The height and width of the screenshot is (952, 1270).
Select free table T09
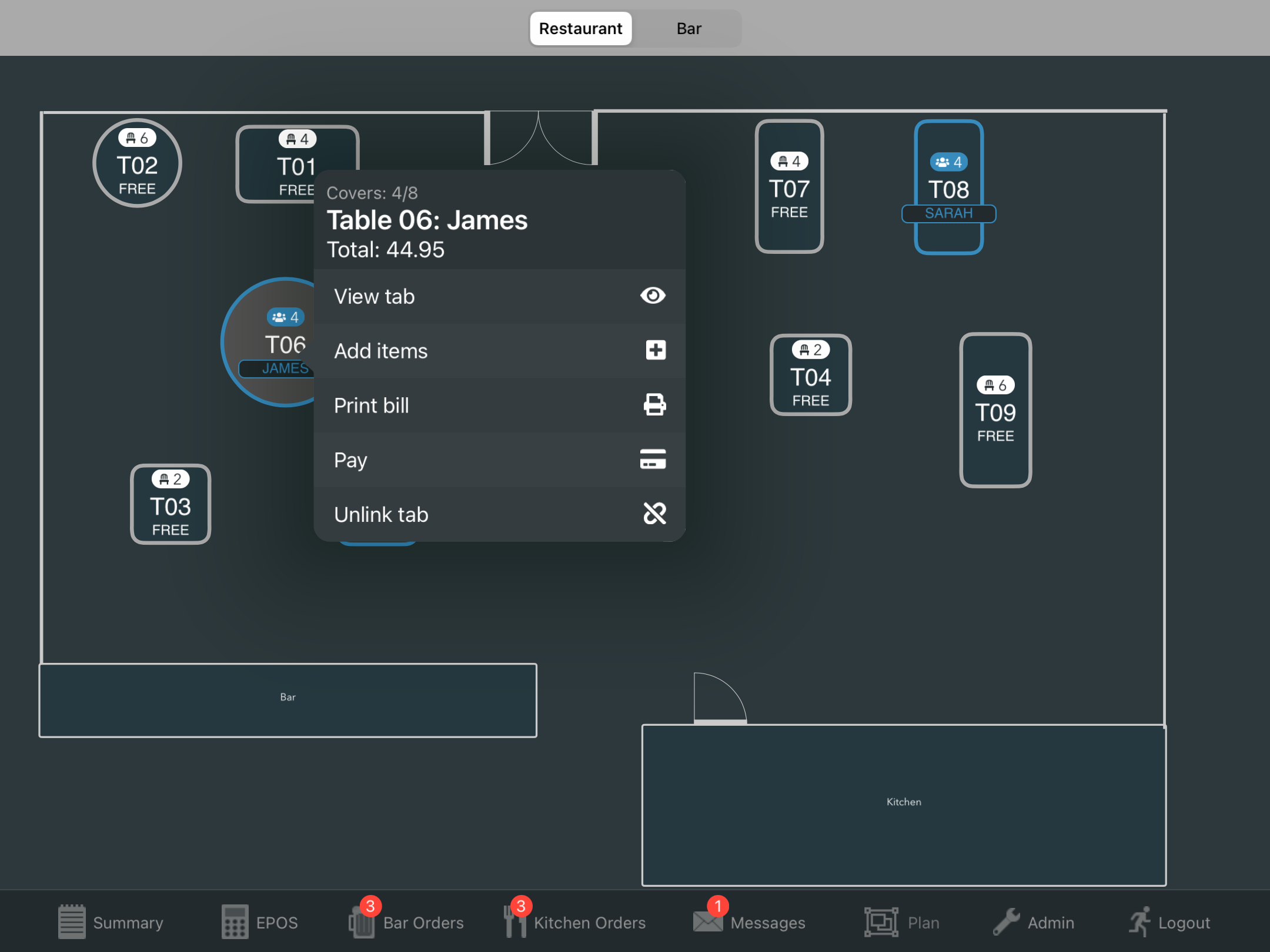tap(995, 411)
